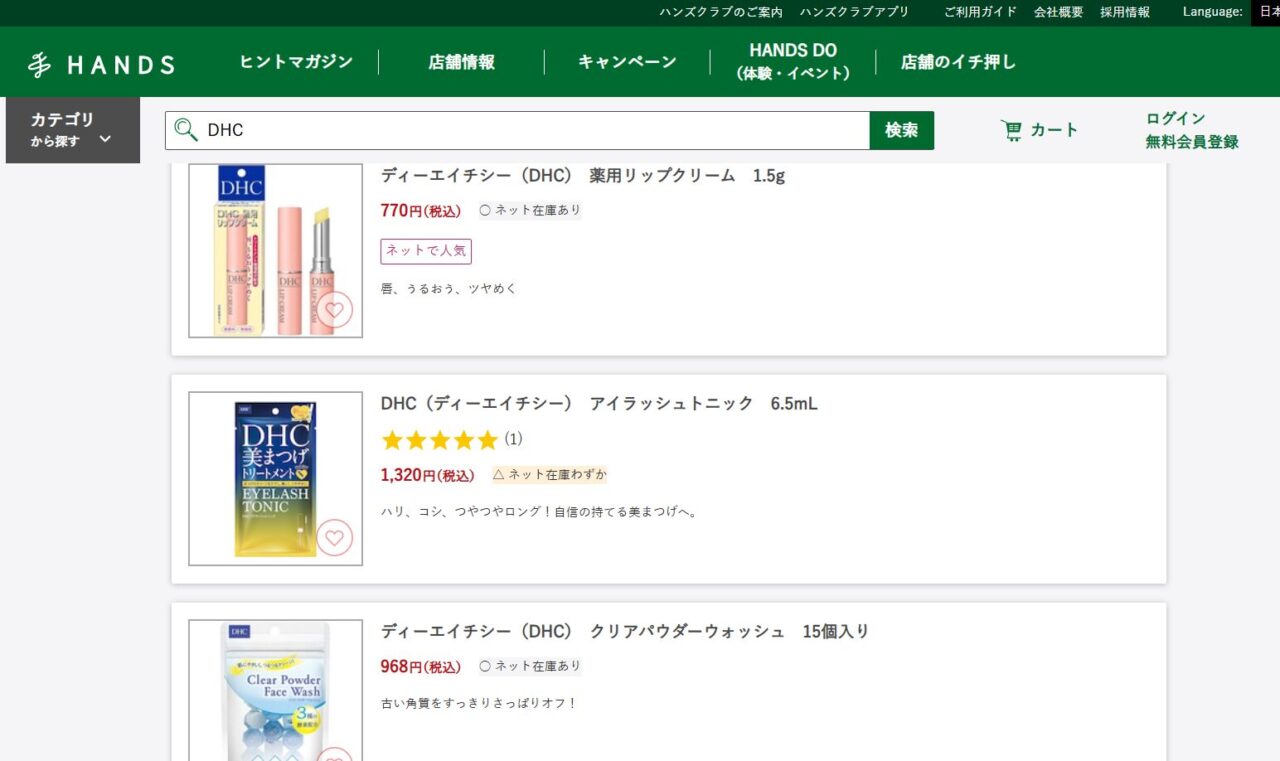This screenshot has height=761, width=1280.
Task: Click ネット在庫わずか stock label
Action: [549, 475]
